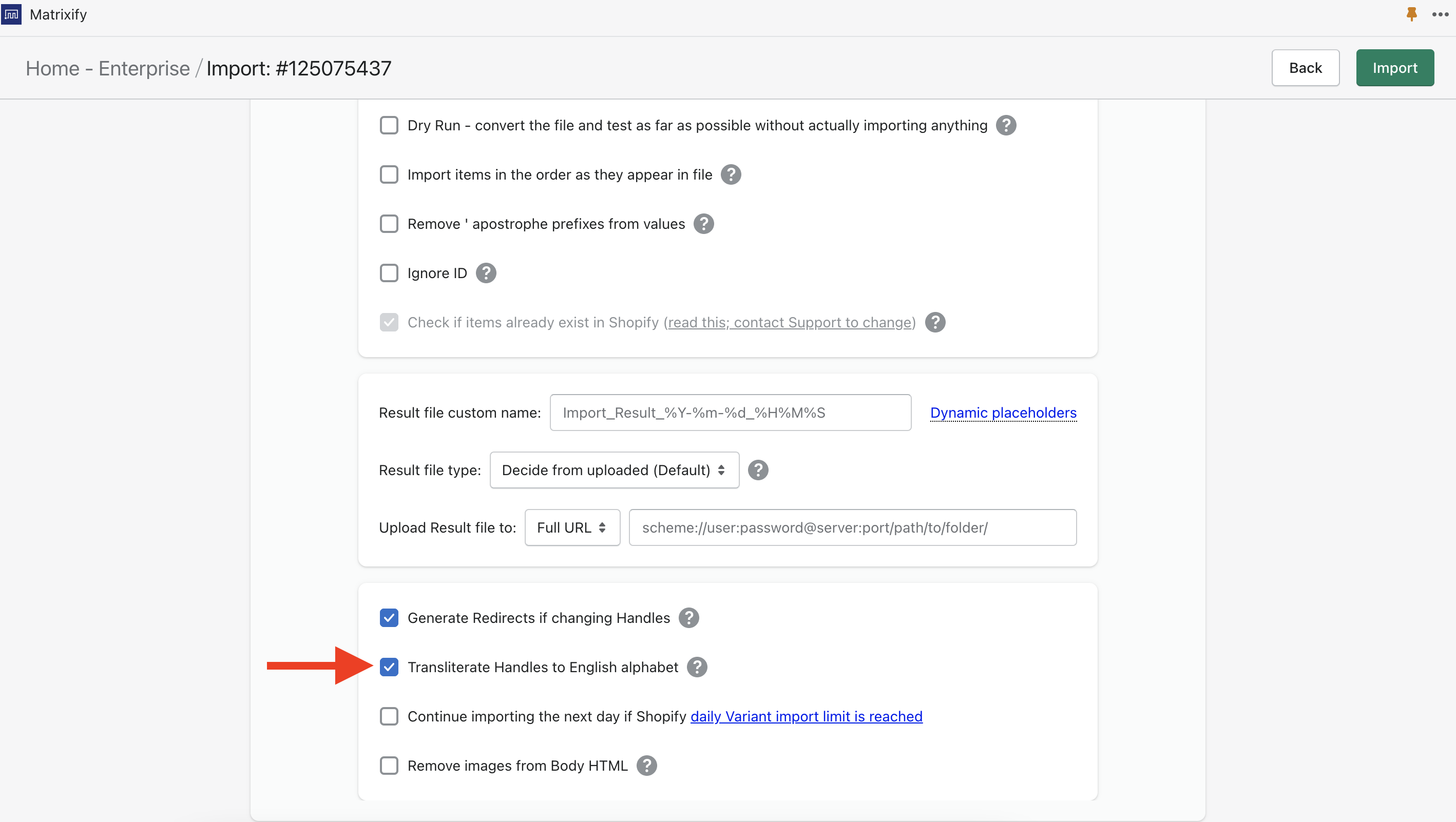The width and height of the screenshot is (1456, 822).
Task: Tick the Remove apostrophe prefixes checkbox
Action: pos(389,224)
